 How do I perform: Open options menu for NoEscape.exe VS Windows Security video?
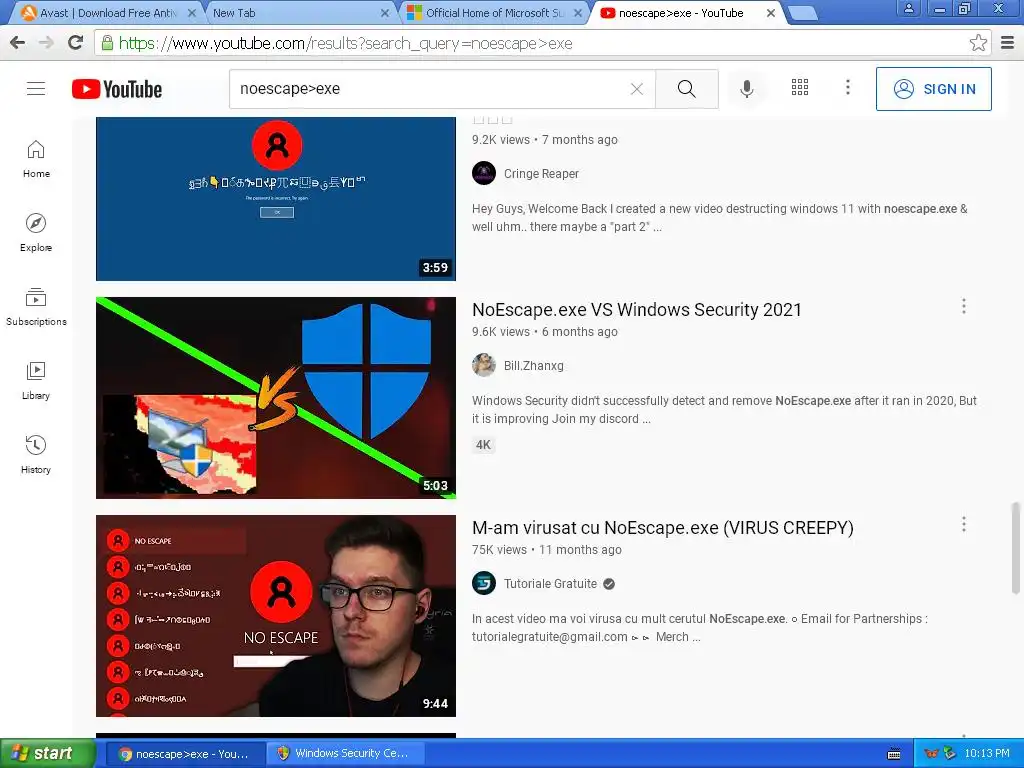pyautogui.click(x=963, y=306)
